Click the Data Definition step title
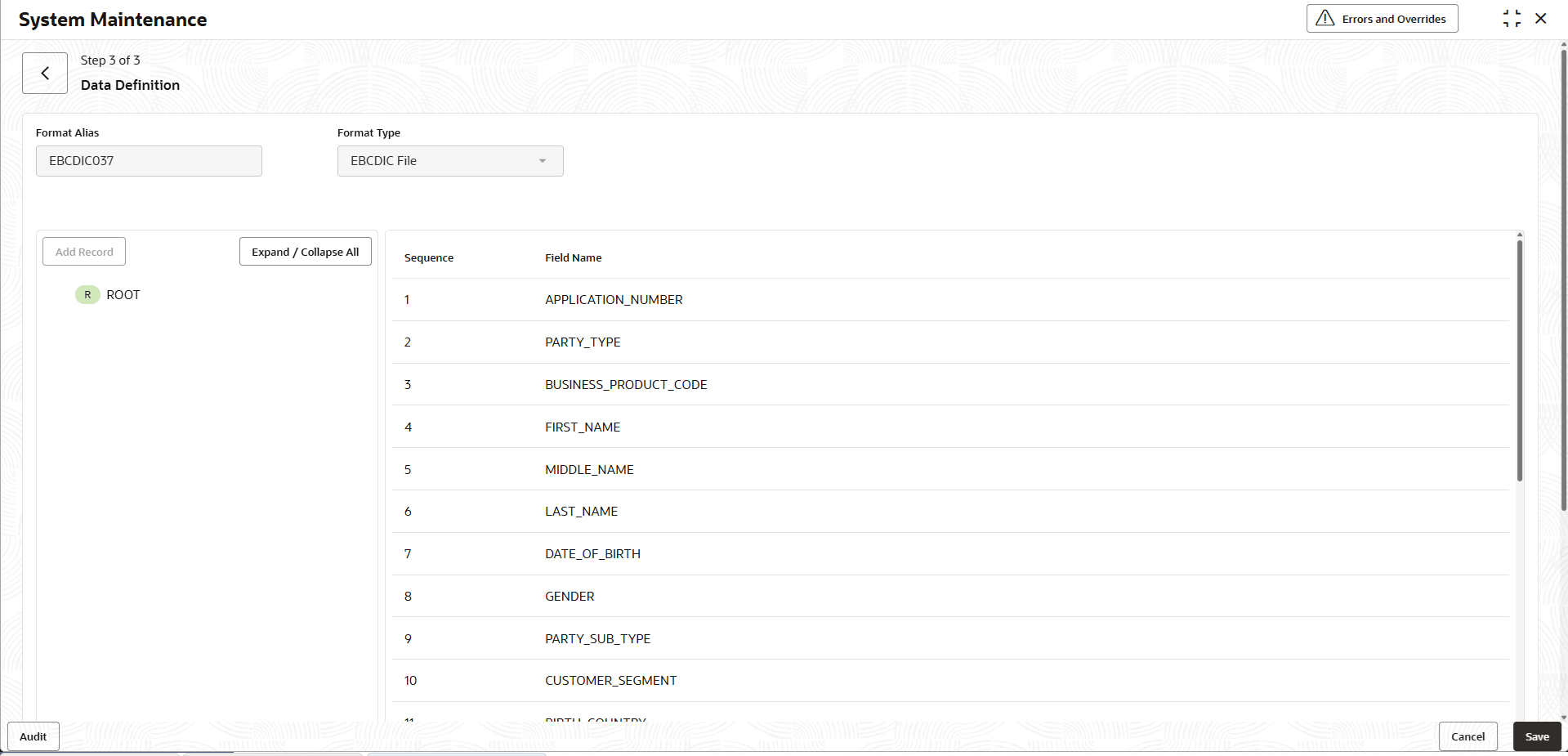 [x=130, y=85]
